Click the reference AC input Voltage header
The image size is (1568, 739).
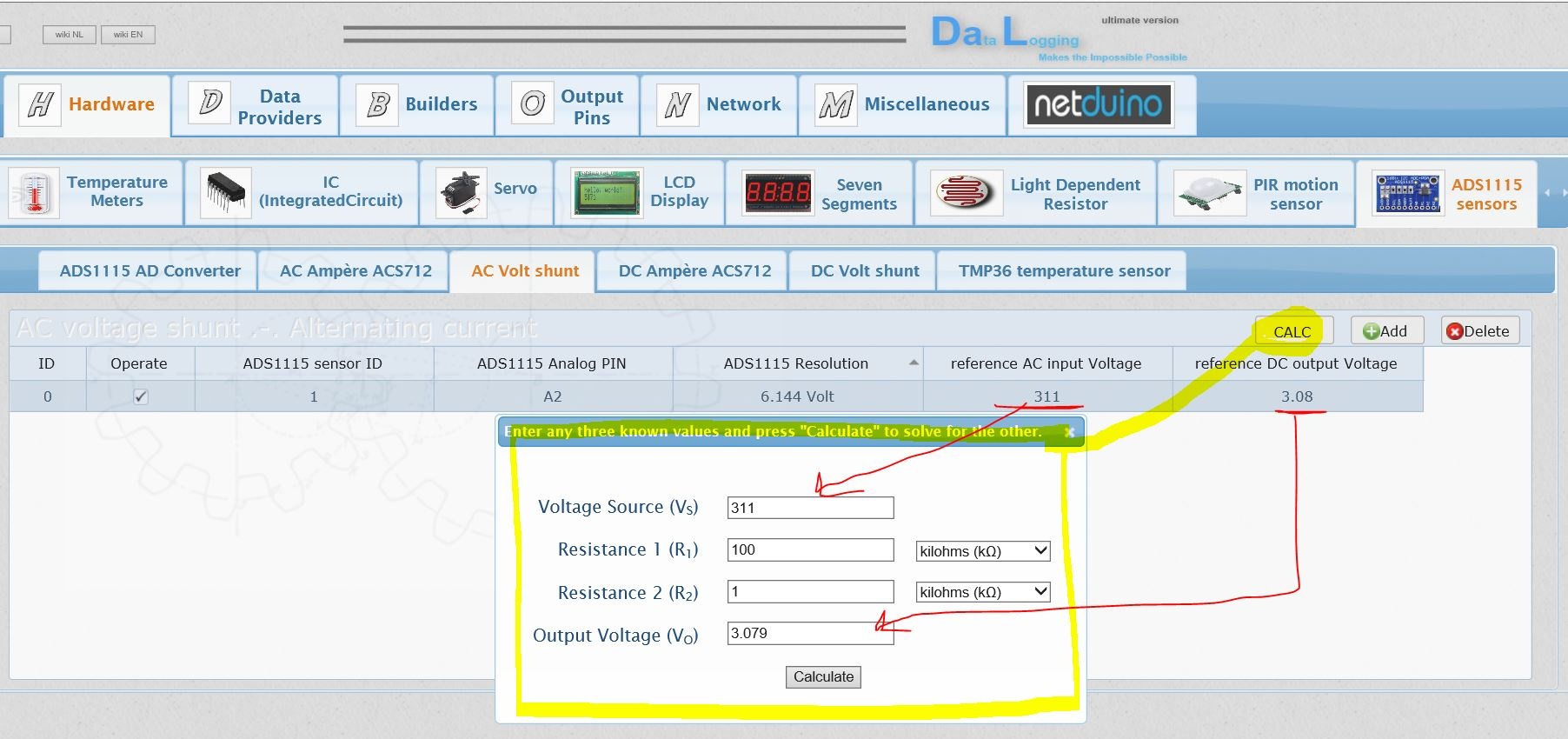tap(1046, 363)
